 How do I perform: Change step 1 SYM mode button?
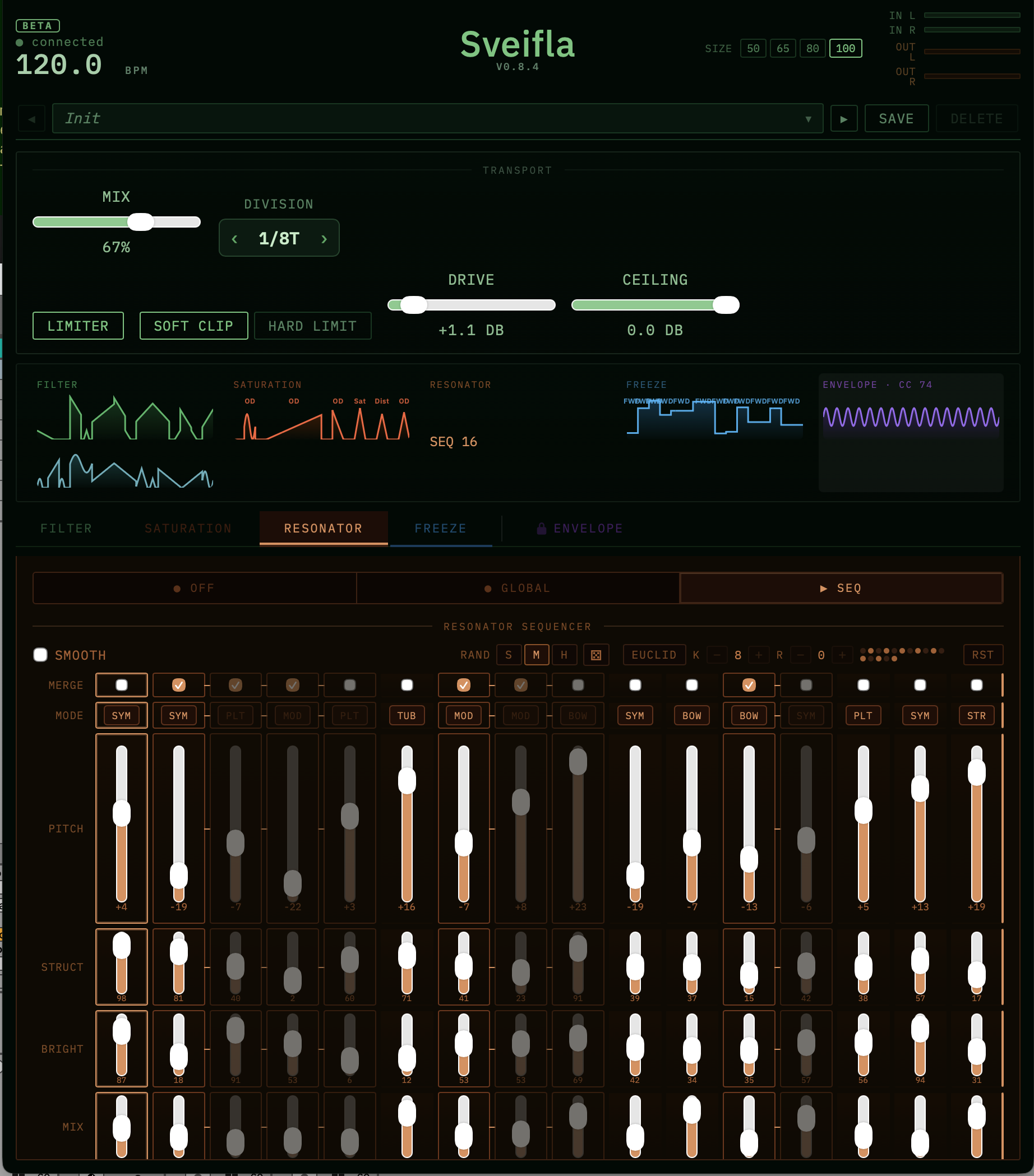click(122, 715)
